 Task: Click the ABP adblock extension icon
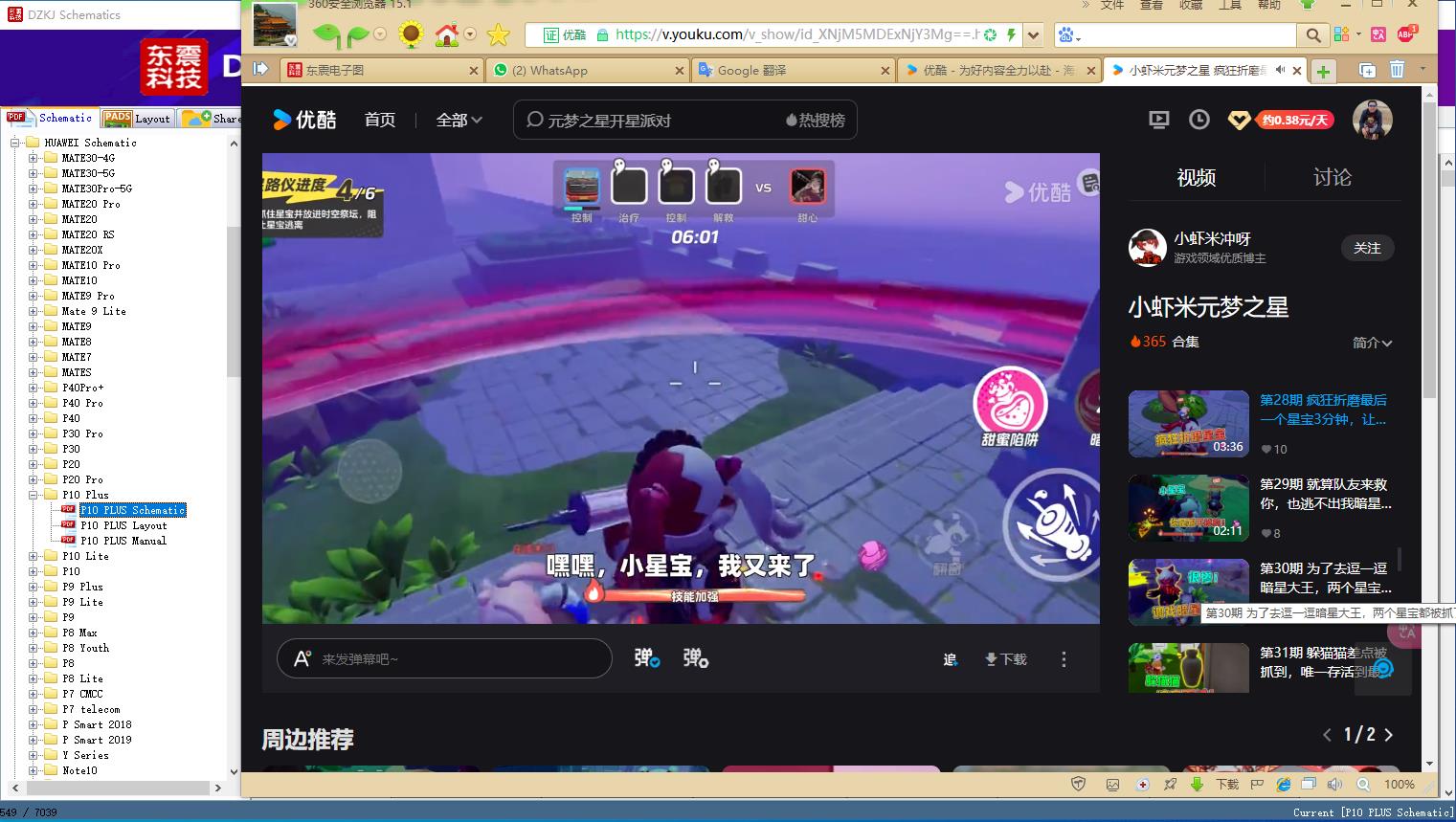coord(1406,34)
